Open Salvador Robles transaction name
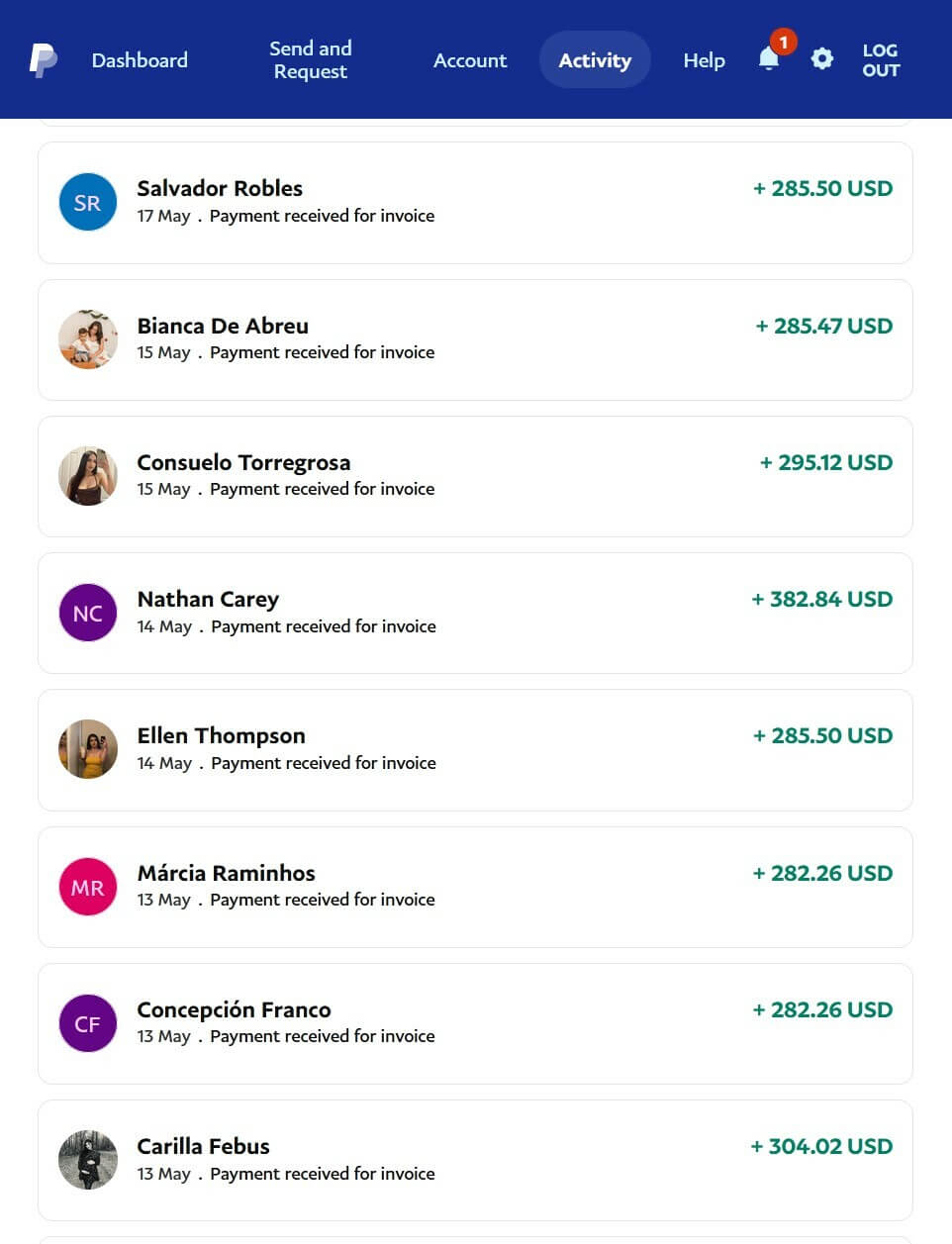Image resolution: width=952 pixels, height=1244 pixels. coord(220,188)
